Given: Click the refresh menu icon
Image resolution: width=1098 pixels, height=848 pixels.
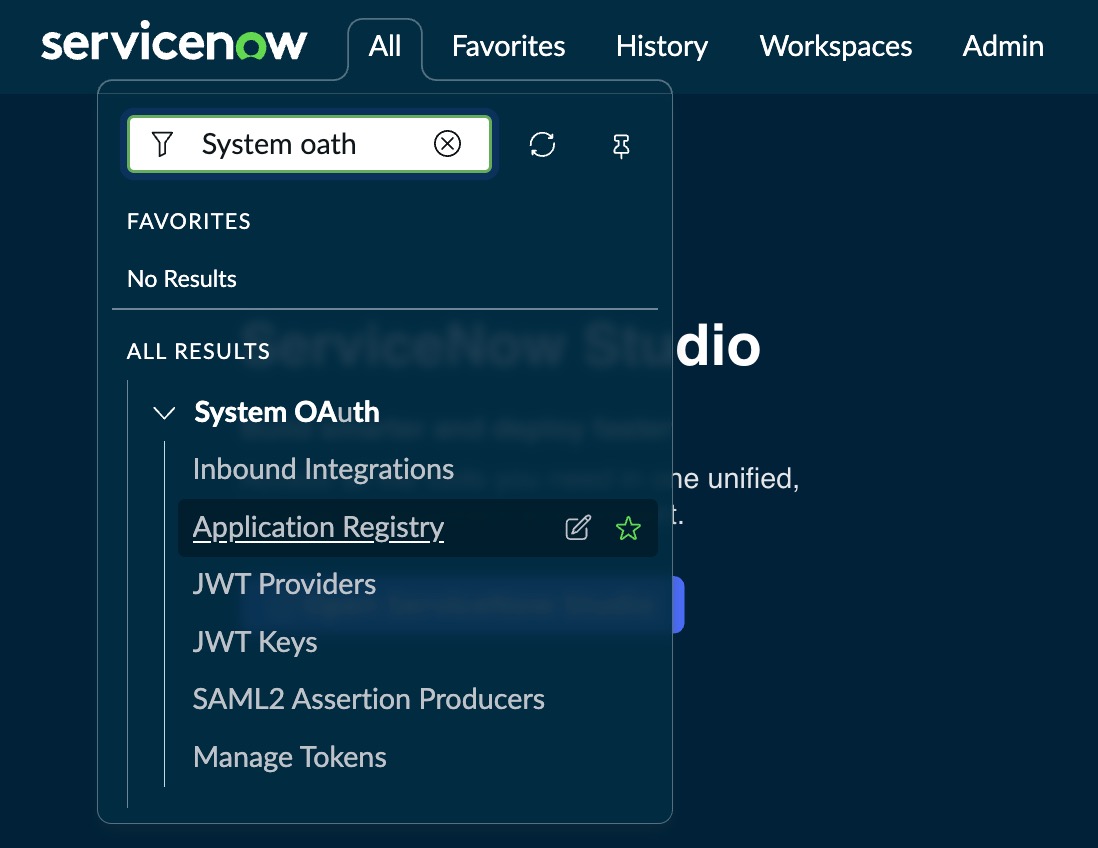Looking at the screenshot, I should coord(542,145).
